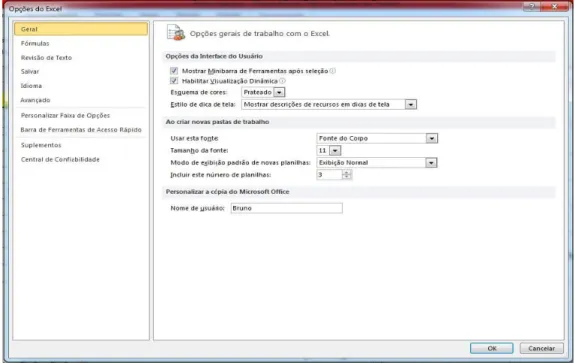This screenshot has width=575, height=363.
Task: Click the OK button
Action: (492, 348)
